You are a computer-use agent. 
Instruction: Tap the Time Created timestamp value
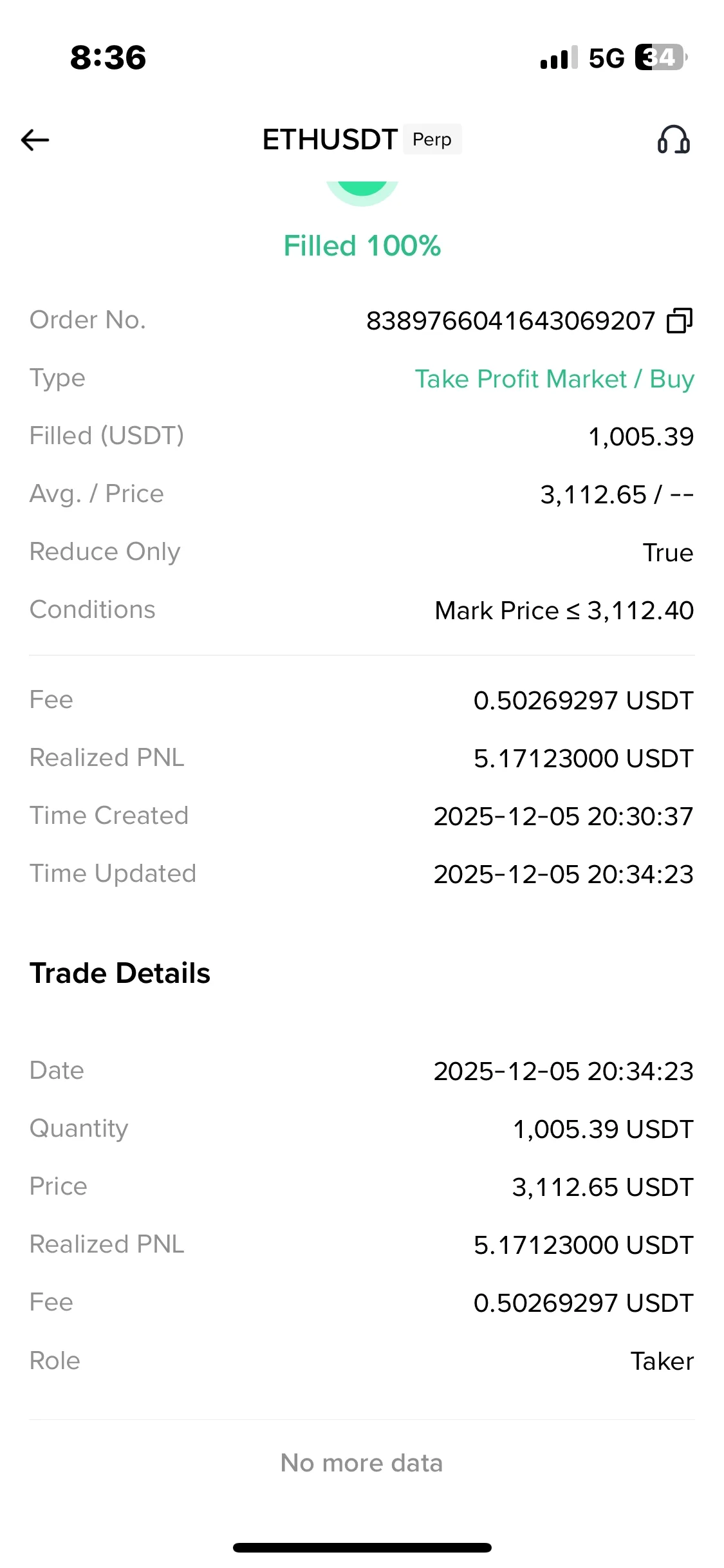click(x=563, y=817)
